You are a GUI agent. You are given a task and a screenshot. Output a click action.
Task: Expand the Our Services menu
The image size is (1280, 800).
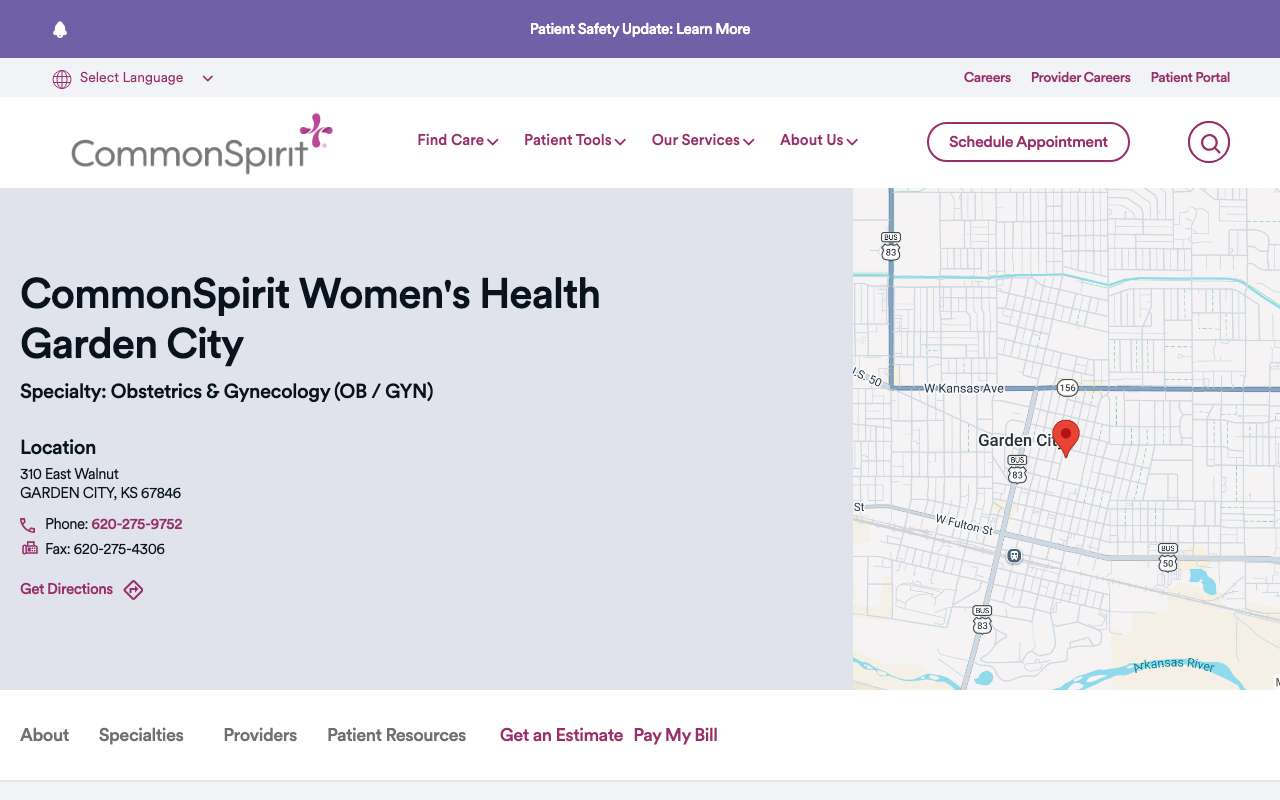(x=703, y=141)
